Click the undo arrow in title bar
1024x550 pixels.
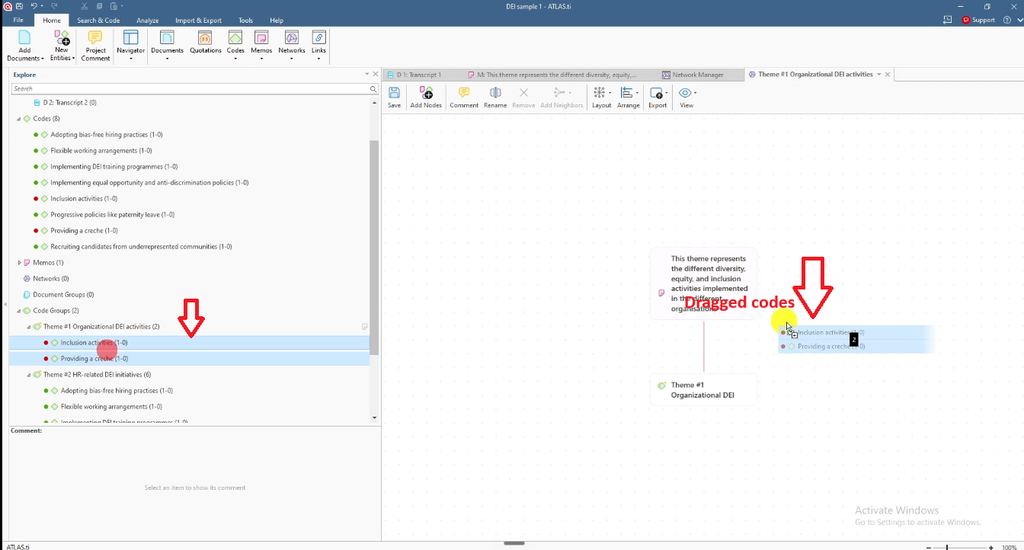pos(34,6)
